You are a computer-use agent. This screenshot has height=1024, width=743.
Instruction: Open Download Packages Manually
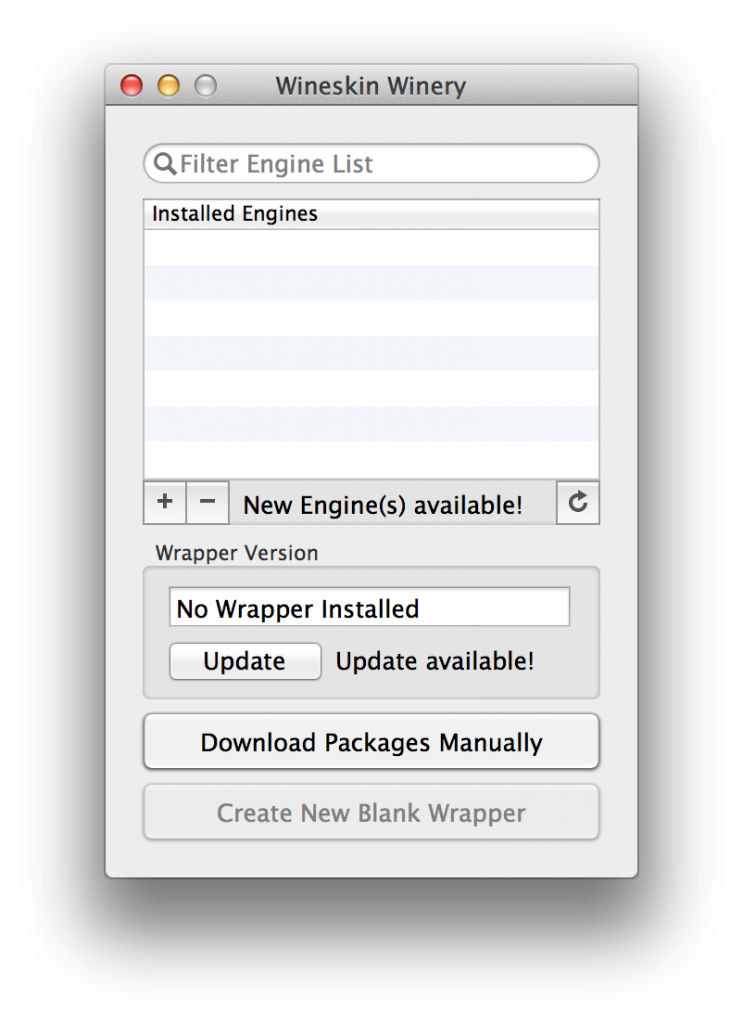click(371, 743)
